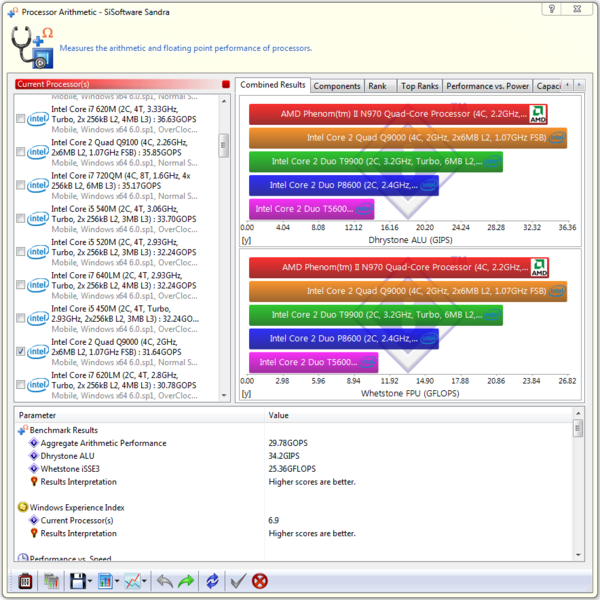The image size is (600, 600).
Task: Click the floppy disk save icon
Action: point(78,581)
